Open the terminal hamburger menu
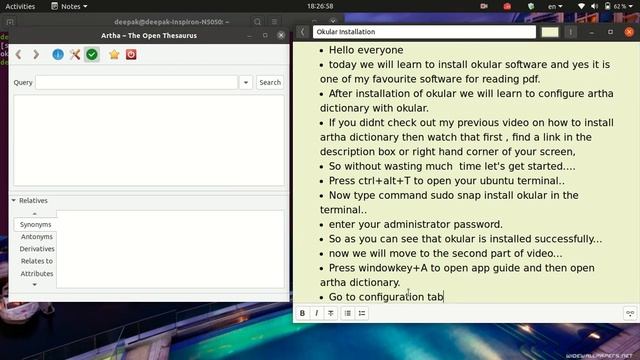Viewport: 640px width, 360px height. (274, 22)
